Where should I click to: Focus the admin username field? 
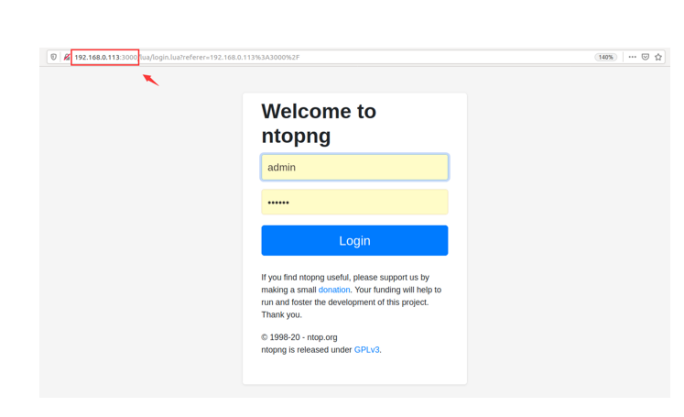[x=355, y=167]
